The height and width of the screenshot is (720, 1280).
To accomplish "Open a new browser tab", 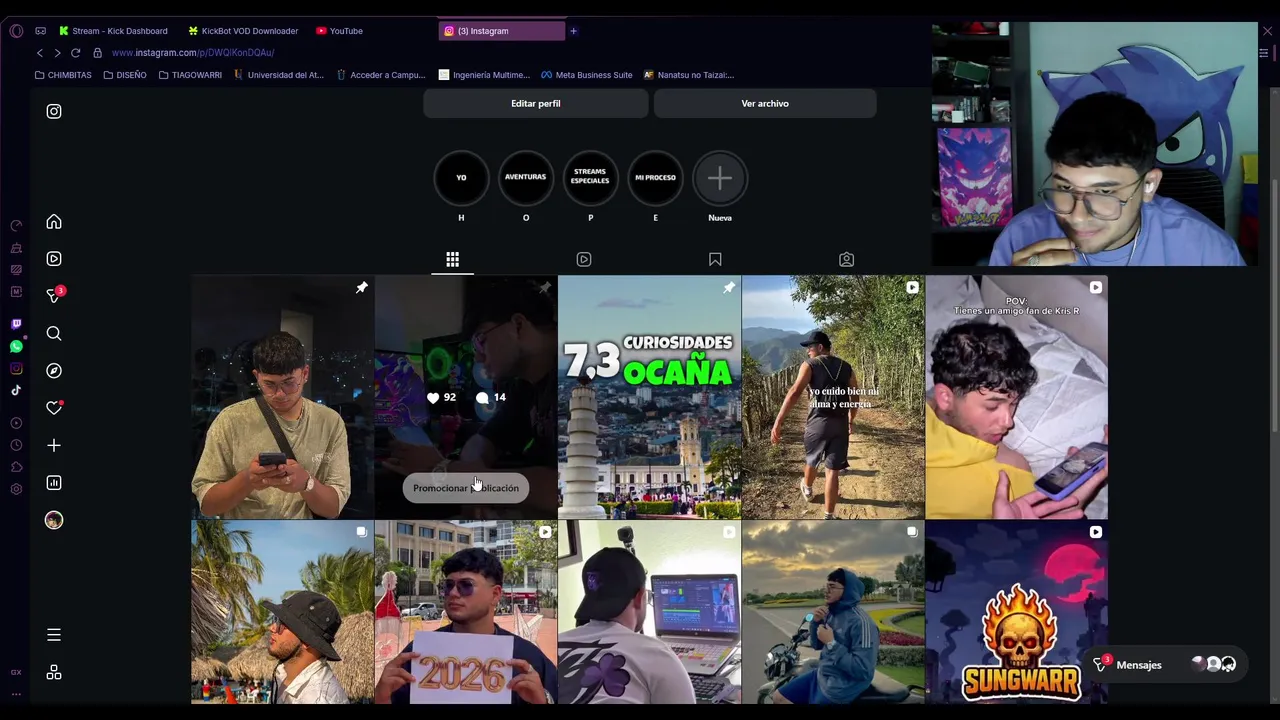I will tap(573, 31).
